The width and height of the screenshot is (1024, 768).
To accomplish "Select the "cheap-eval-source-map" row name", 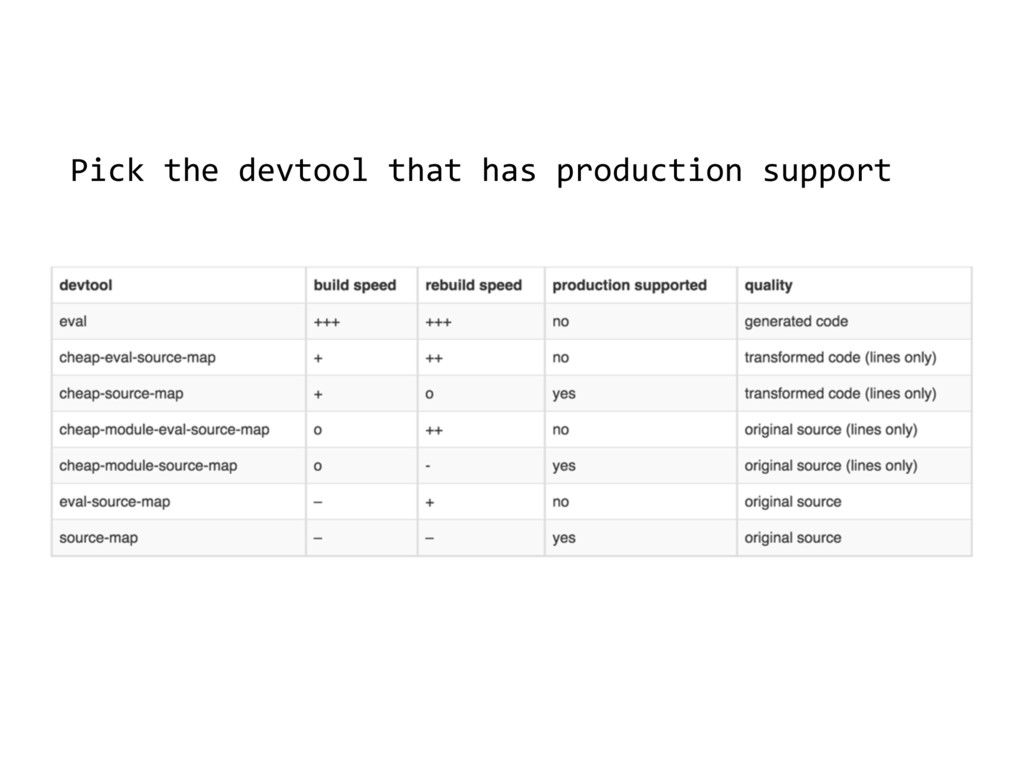I will (x=137, y=357).
